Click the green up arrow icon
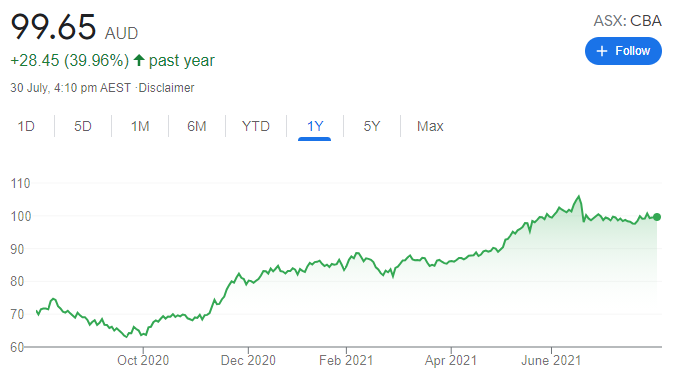 [139, 60]
